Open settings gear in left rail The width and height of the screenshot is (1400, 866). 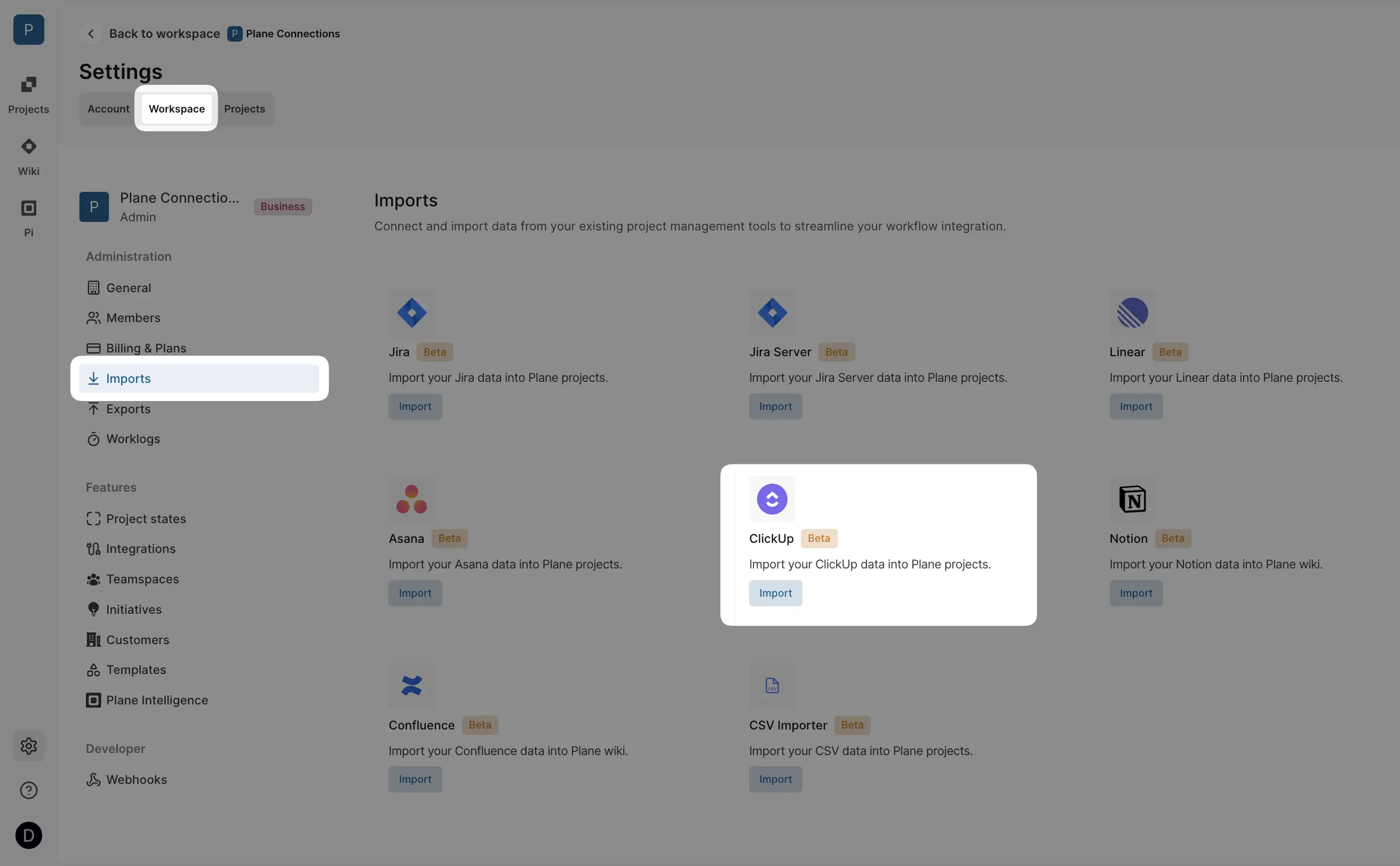(x=29, y=745)
